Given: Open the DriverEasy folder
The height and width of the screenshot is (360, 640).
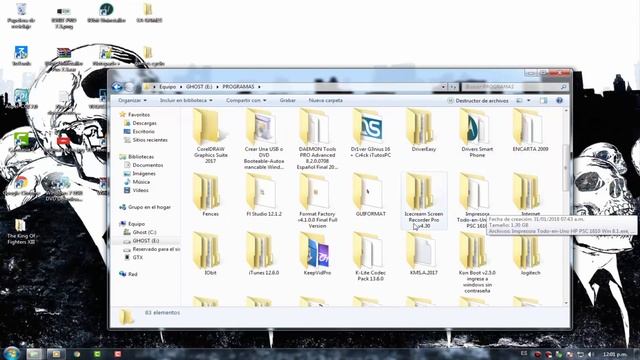Looking at the screenshot, I should [x=423, y=131].
